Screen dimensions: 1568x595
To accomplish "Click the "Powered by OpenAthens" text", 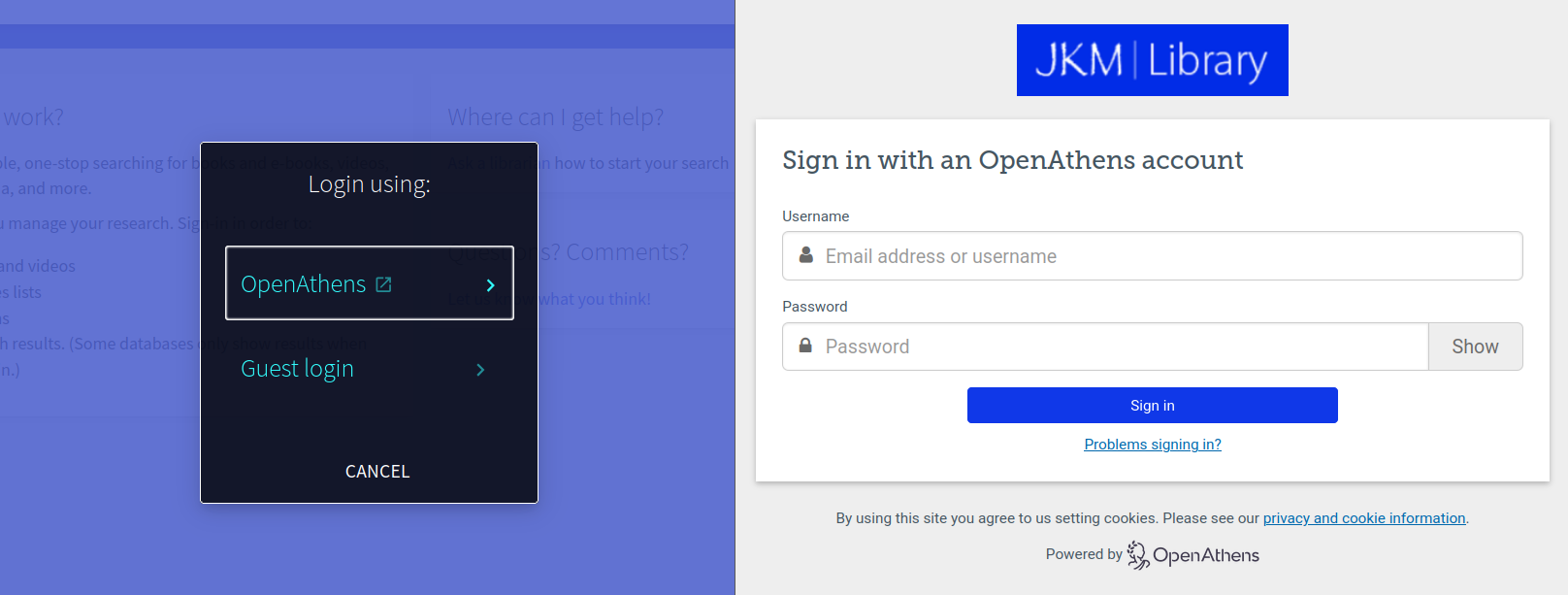I will point(1153,553).
